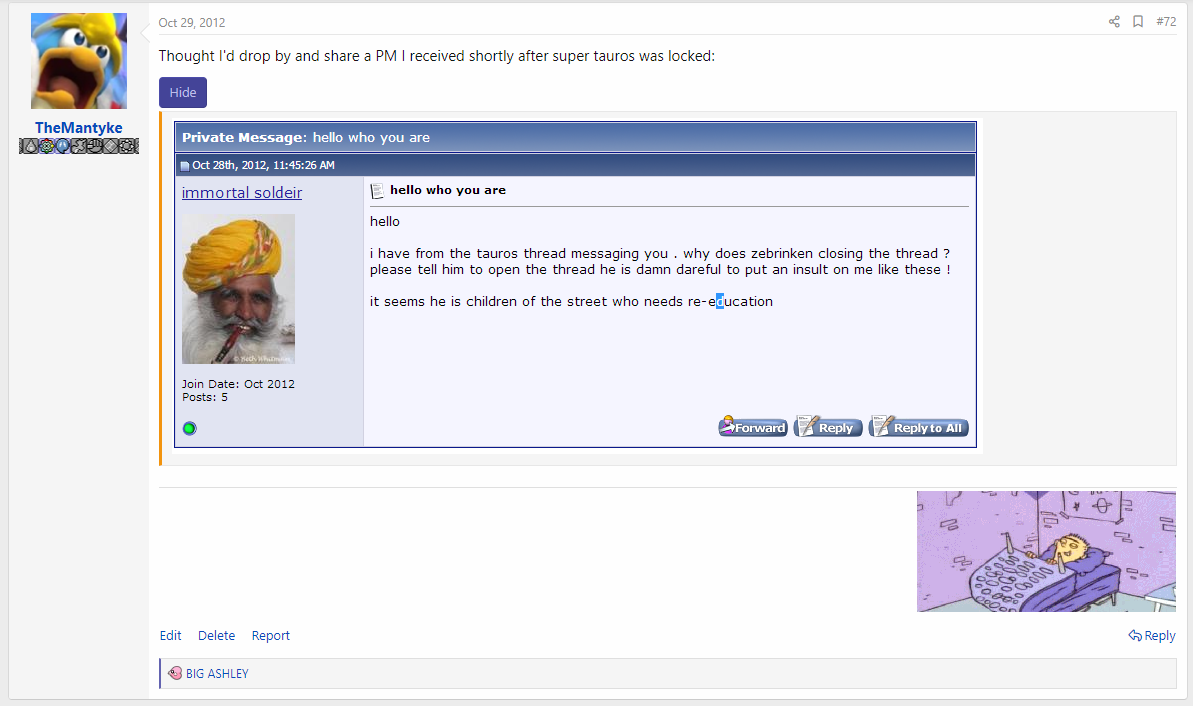Delete this post
Screen dimensions: 1193x706
pos(216,635)
